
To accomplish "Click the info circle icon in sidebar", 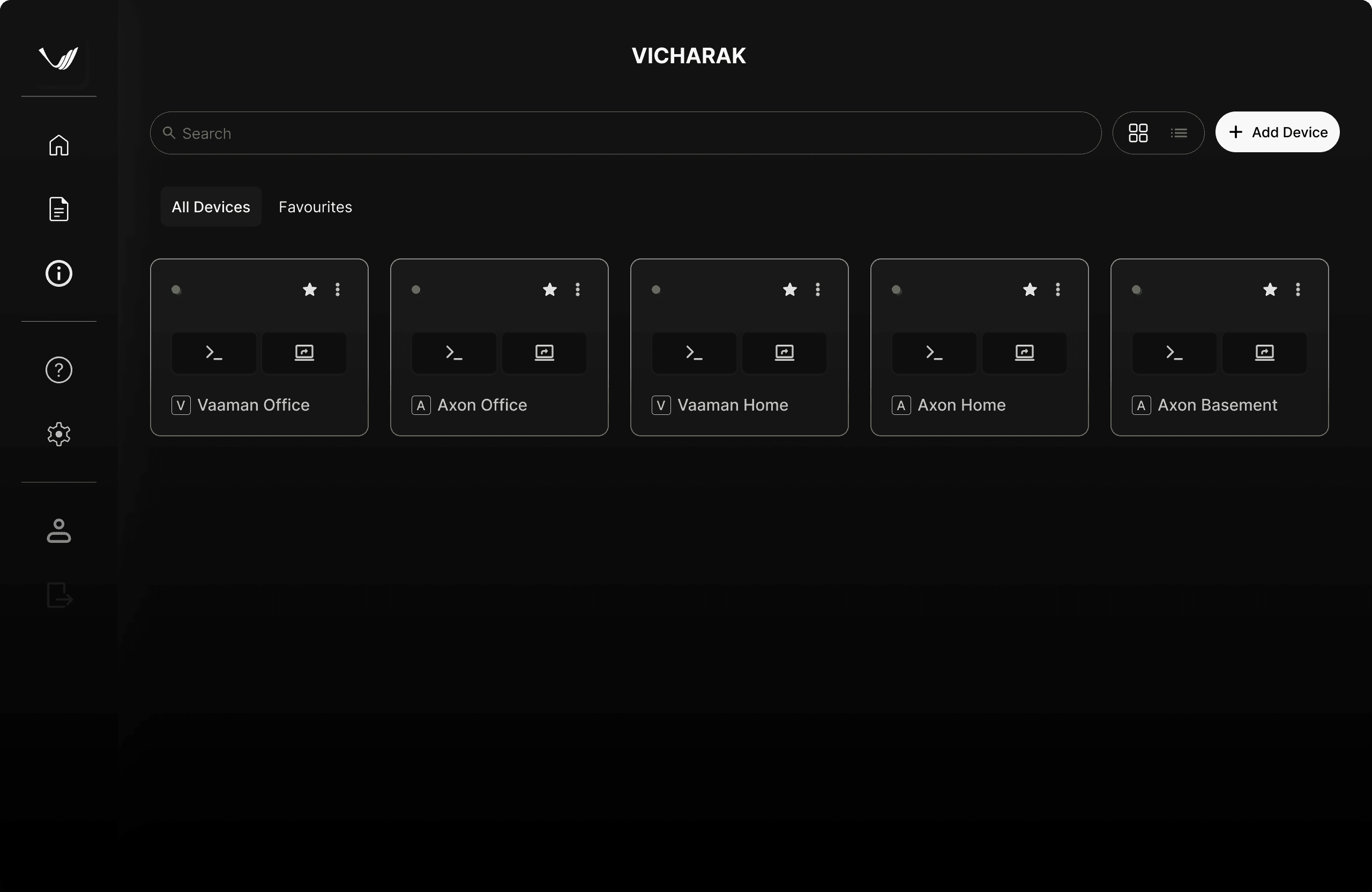I will click(59, 273).
